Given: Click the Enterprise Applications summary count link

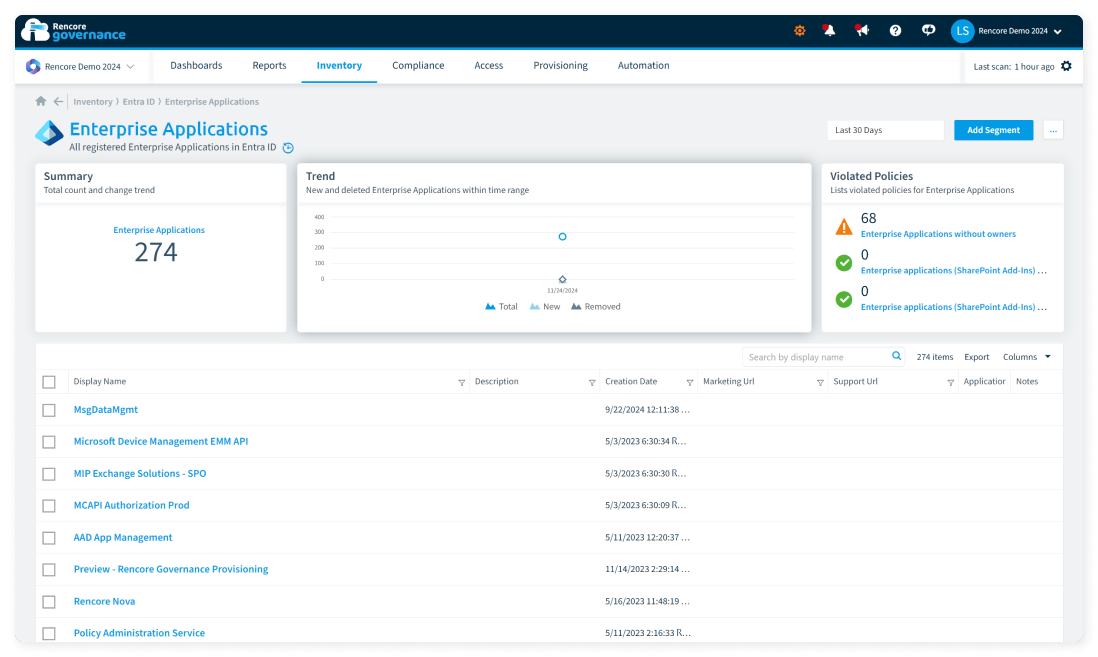Looking at the screenshot, I should click(x=159, y=230).
